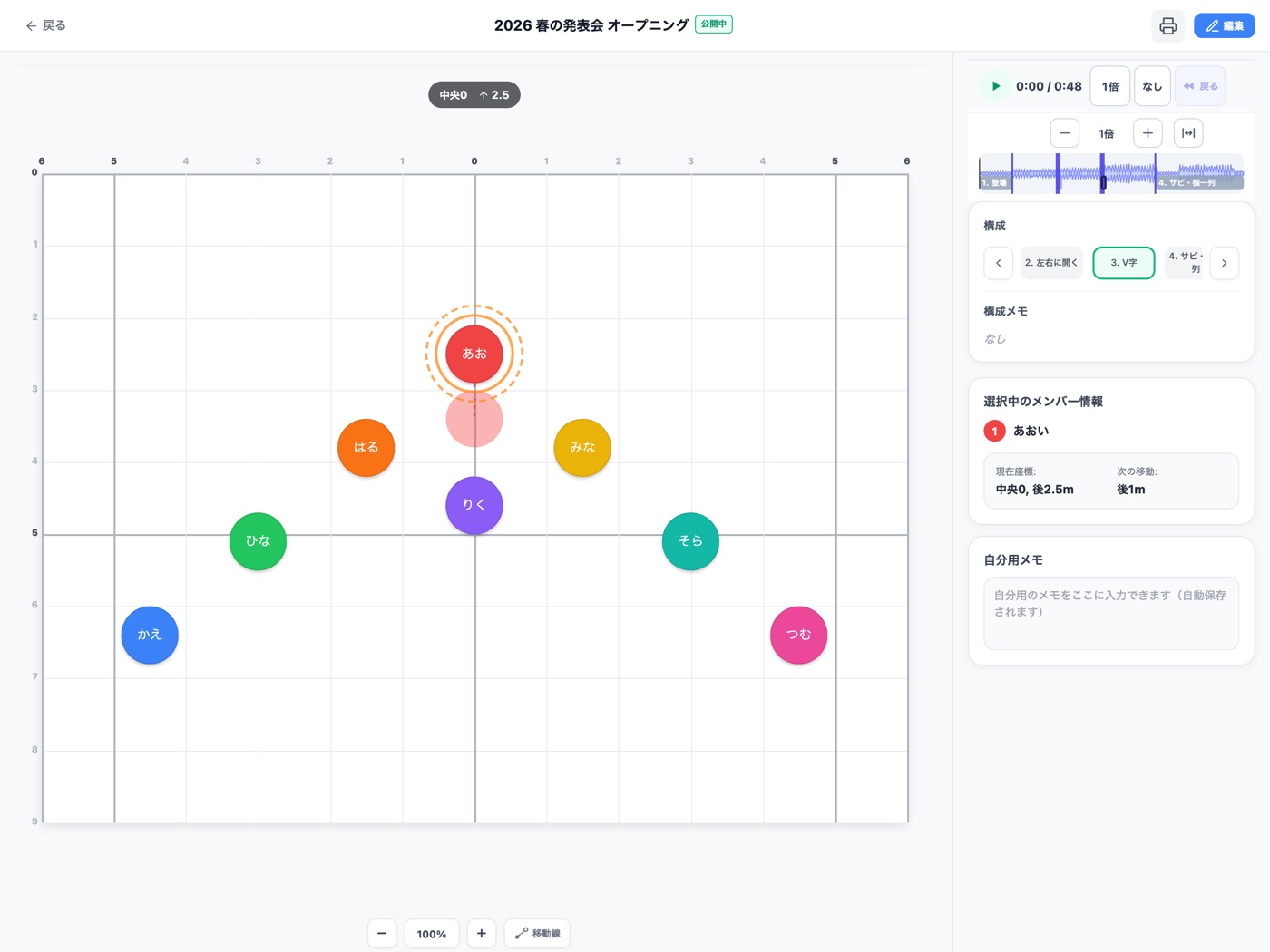The image size is (1270, 952).
Task: Select the green ひな dancer marker
Action: click(258, 541)
